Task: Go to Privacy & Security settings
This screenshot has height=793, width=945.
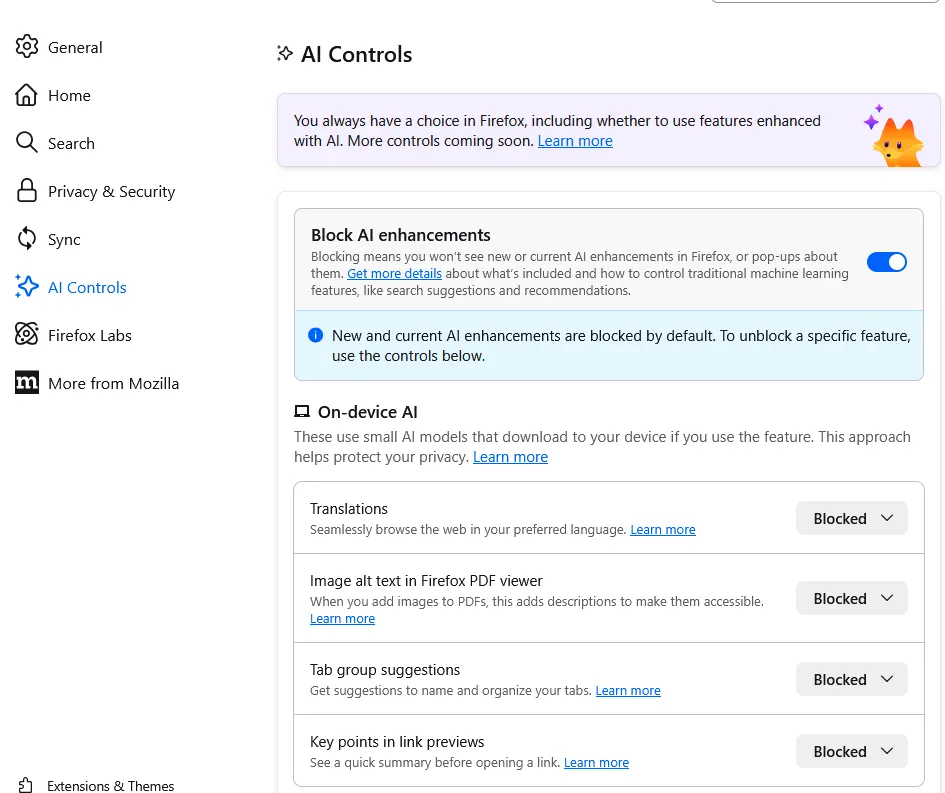Action: point(111,191)
